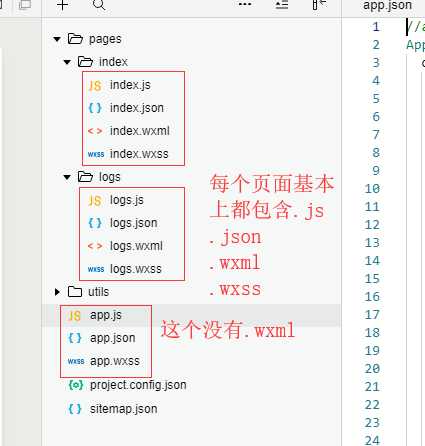Select the logs folder name

pos(110,177)
